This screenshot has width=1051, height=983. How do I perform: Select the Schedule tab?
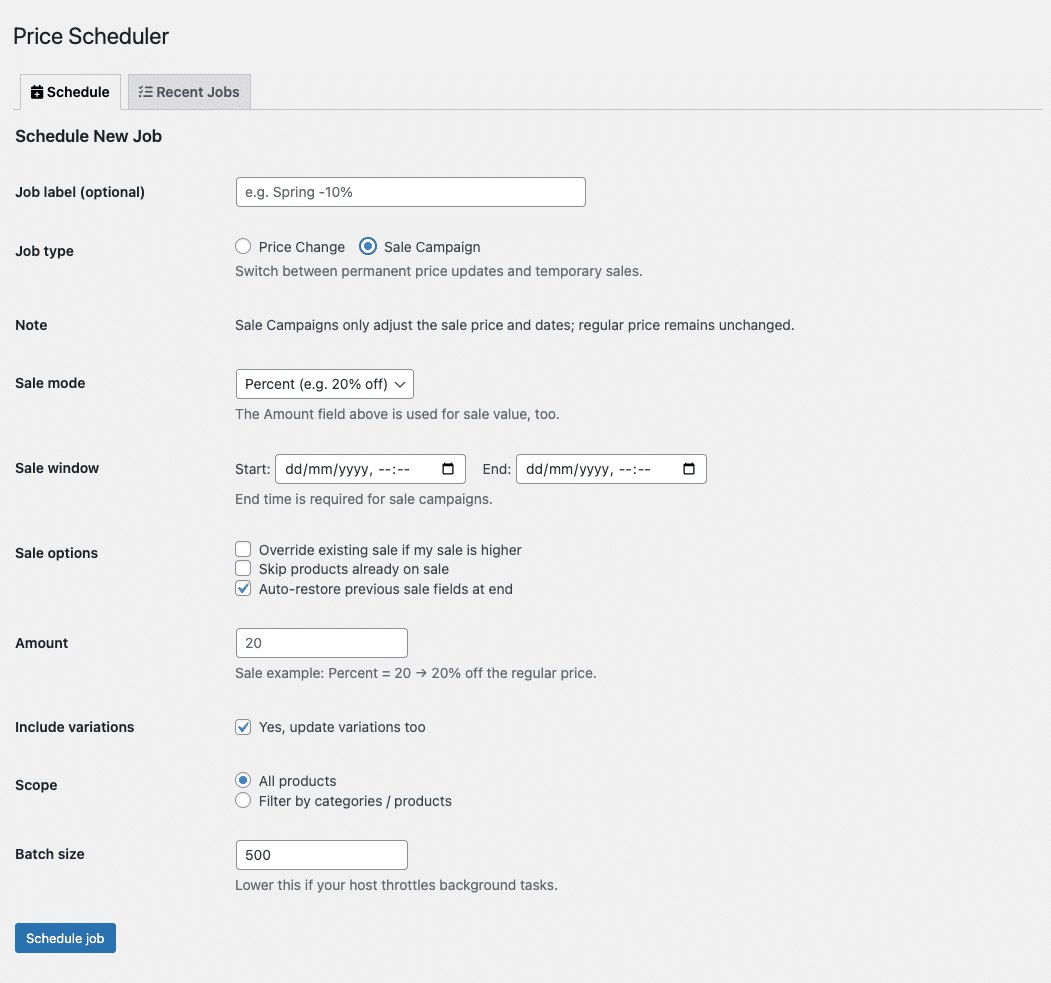pyautogui.click(x=70, y=92)
